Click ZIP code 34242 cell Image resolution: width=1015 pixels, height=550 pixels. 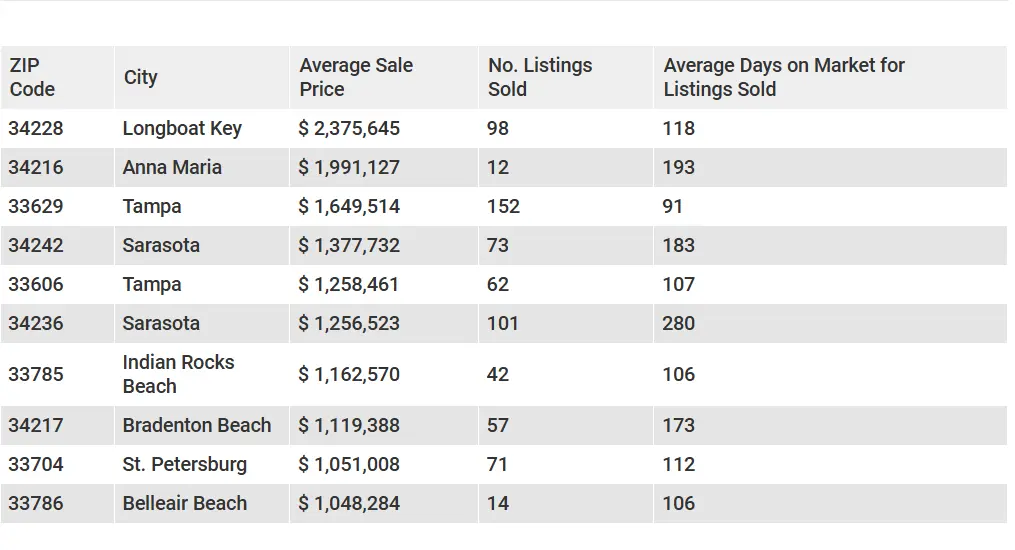pyautogui.click(x=57, y=245)
